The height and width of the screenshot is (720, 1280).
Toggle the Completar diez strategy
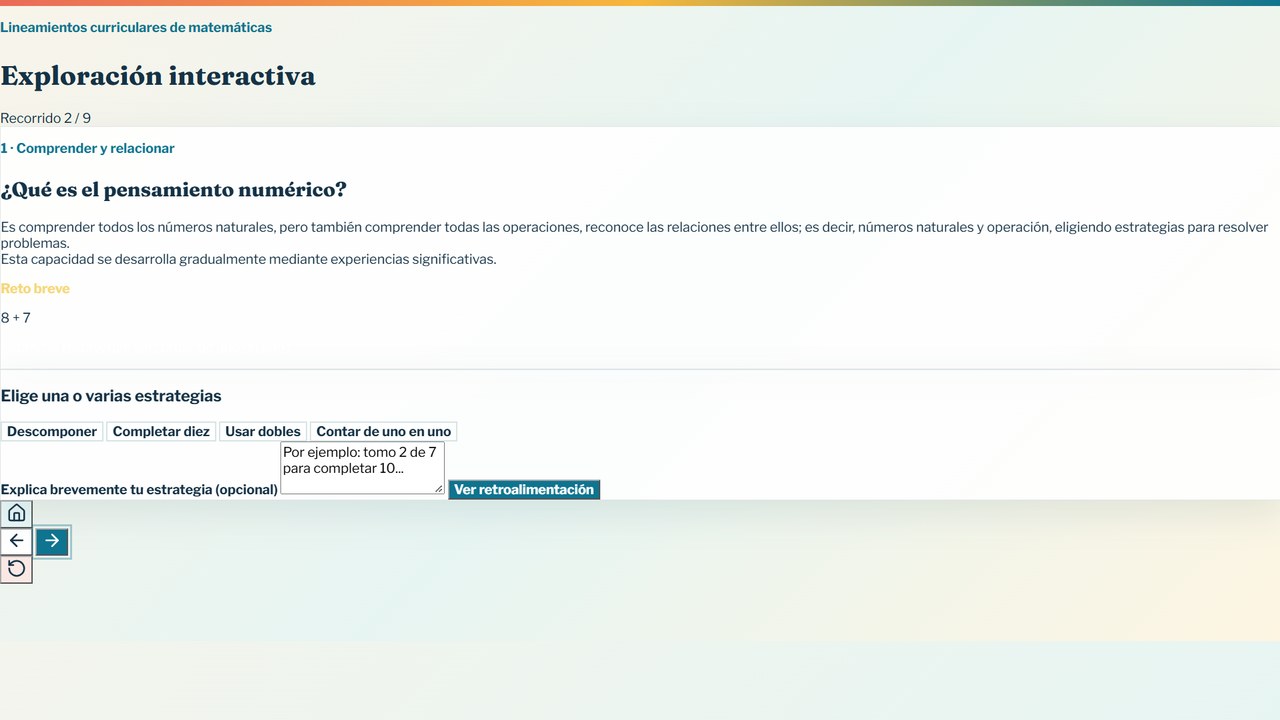pyautogui.click(x=161, y=432)
